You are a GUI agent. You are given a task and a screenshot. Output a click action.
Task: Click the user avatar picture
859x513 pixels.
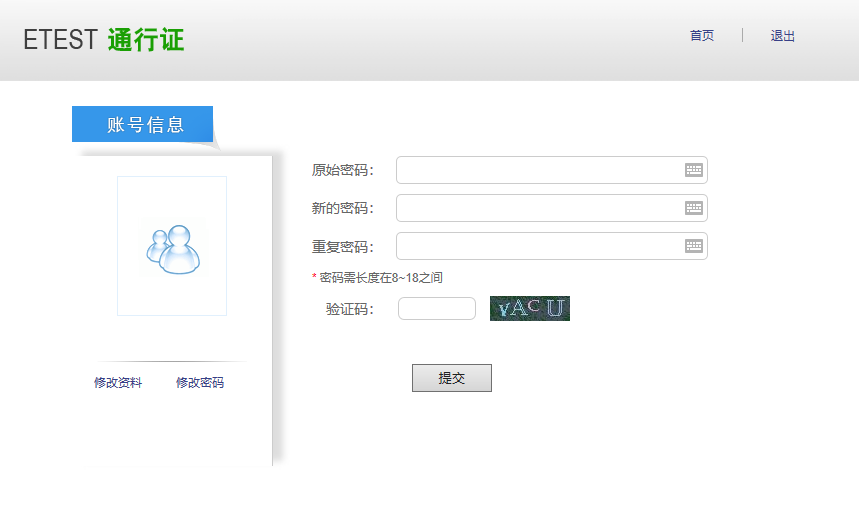172,246
